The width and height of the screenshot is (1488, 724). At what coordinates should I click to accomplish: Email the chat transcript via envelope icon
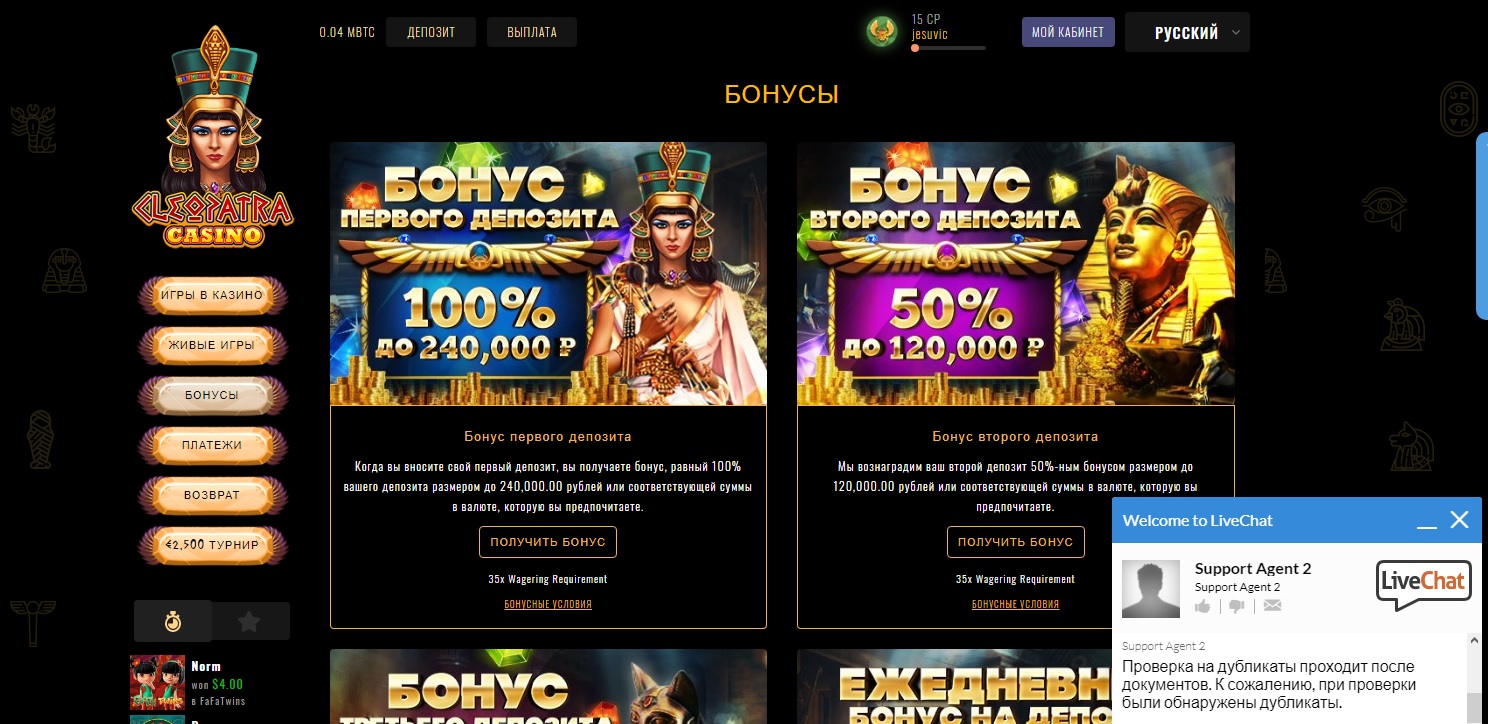click(1272, 606)
